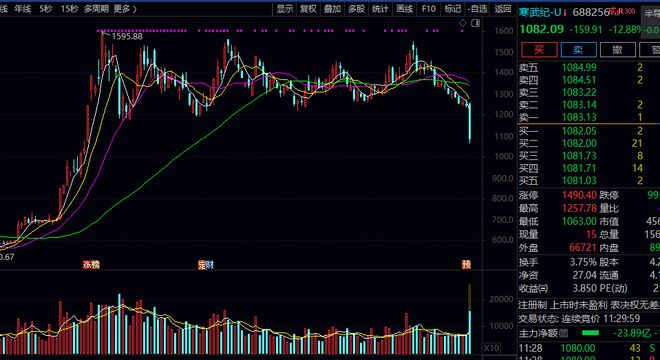Click the 卖五 price 1084.99
Screen dimensions: 660x360
click(579, 67)
